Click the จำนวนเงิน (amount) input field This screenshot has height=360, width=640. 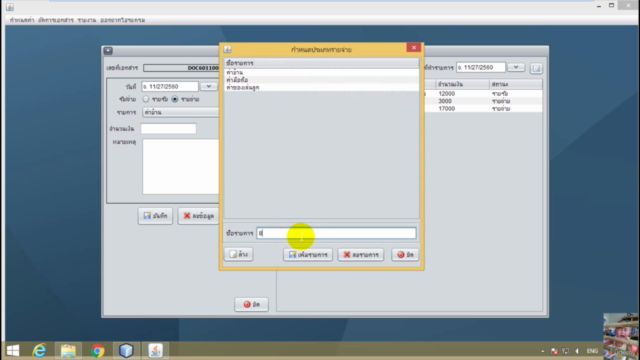point(168,129)
